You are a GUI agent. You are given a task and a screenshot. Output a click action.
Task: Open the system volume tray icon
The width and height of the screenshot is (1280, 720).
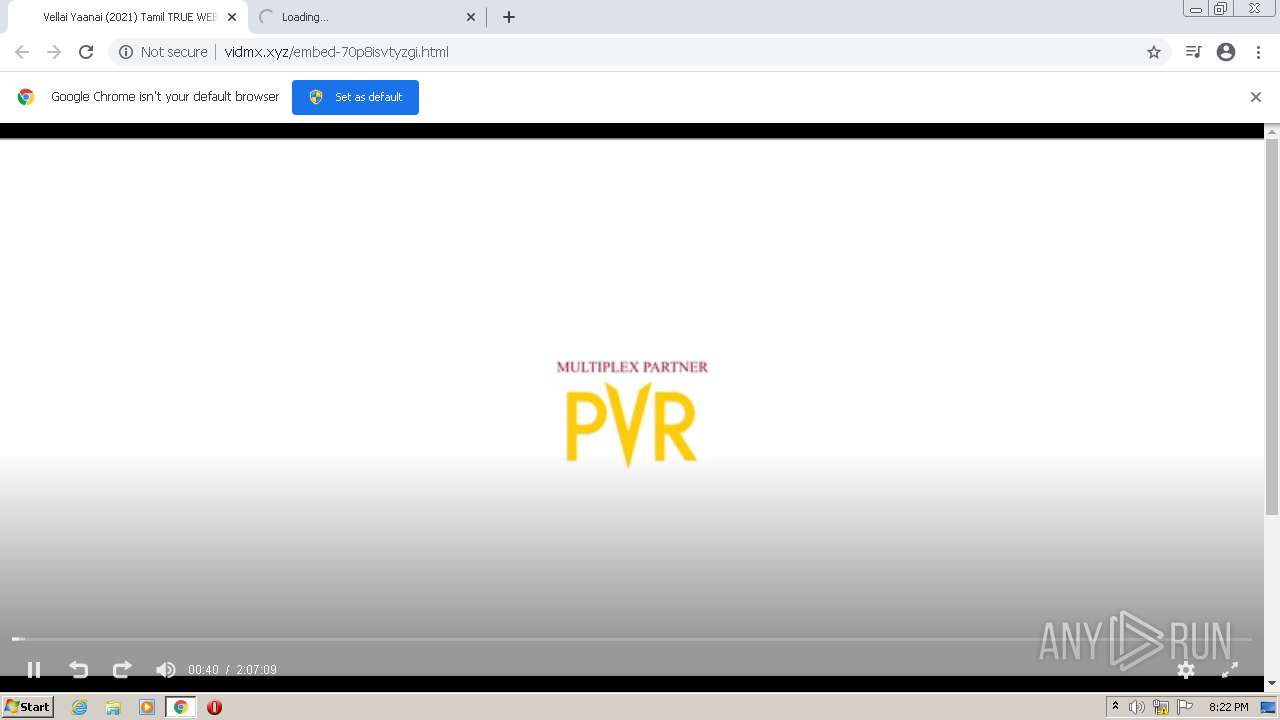1137,707
